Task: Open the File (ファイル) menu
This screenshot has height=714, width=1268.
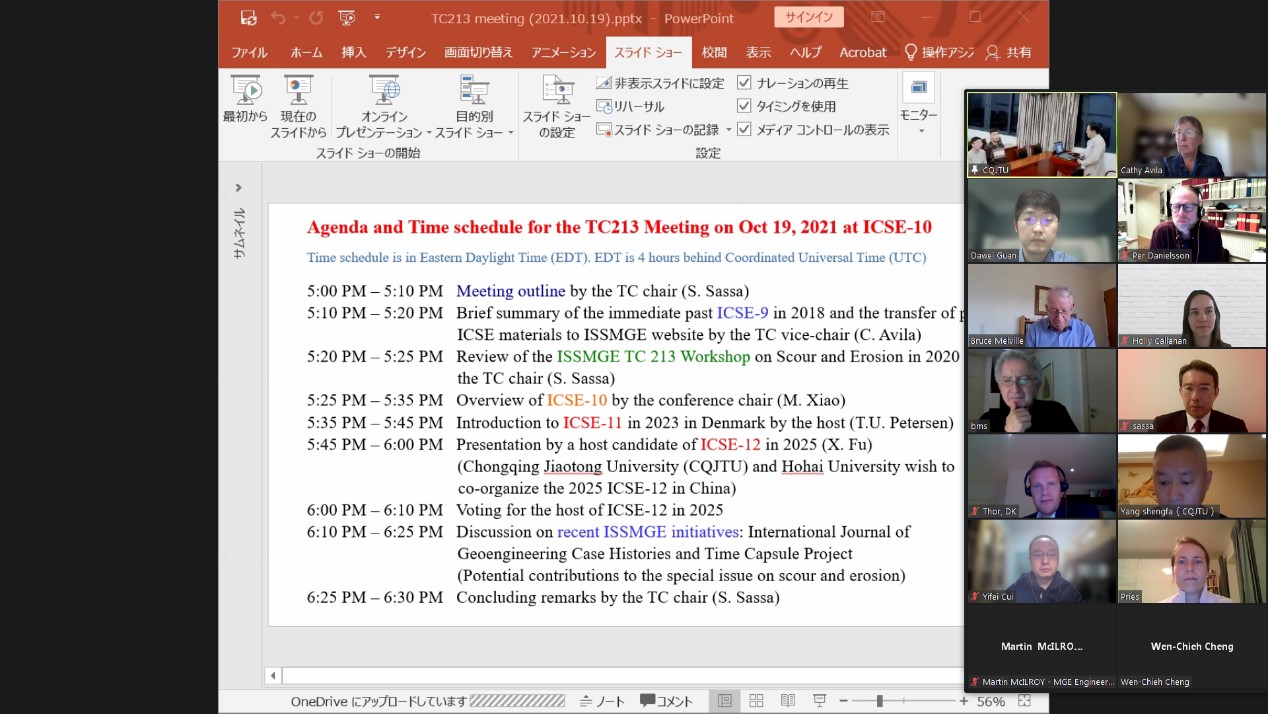Action: (x=249, y=52)
